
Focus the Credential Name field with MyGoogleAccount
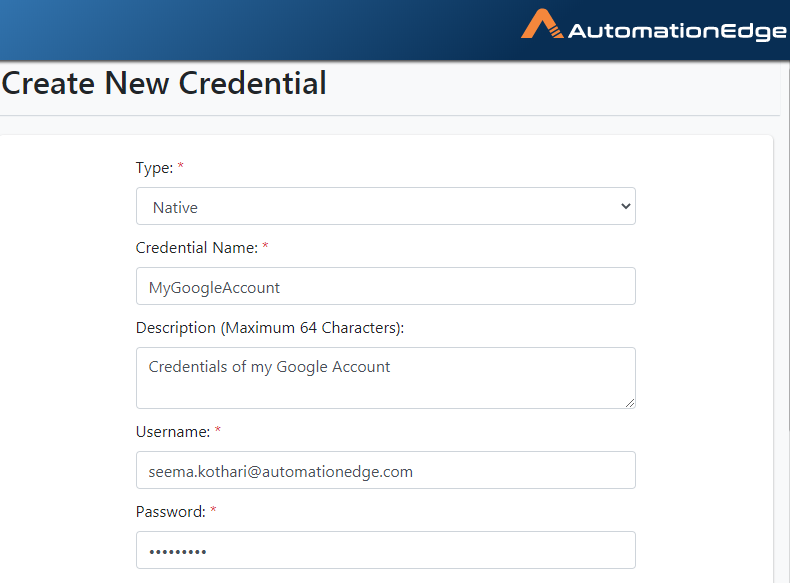pyautogui.click(x=386, y=286)
